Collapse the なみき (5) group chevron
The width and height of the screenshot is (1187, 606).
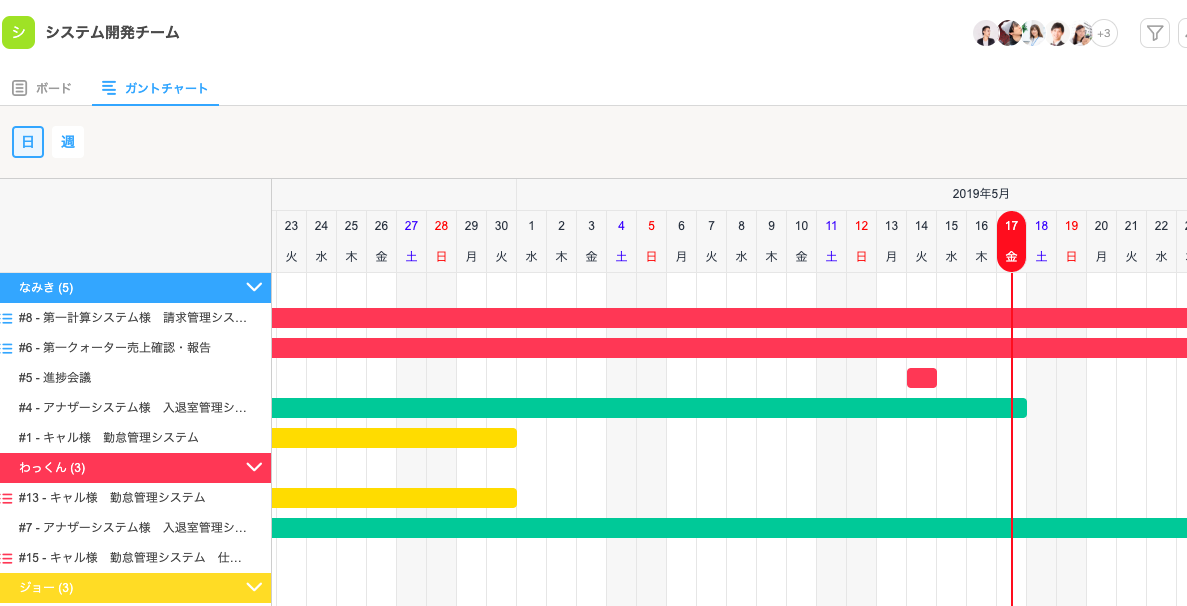point(254,287)
